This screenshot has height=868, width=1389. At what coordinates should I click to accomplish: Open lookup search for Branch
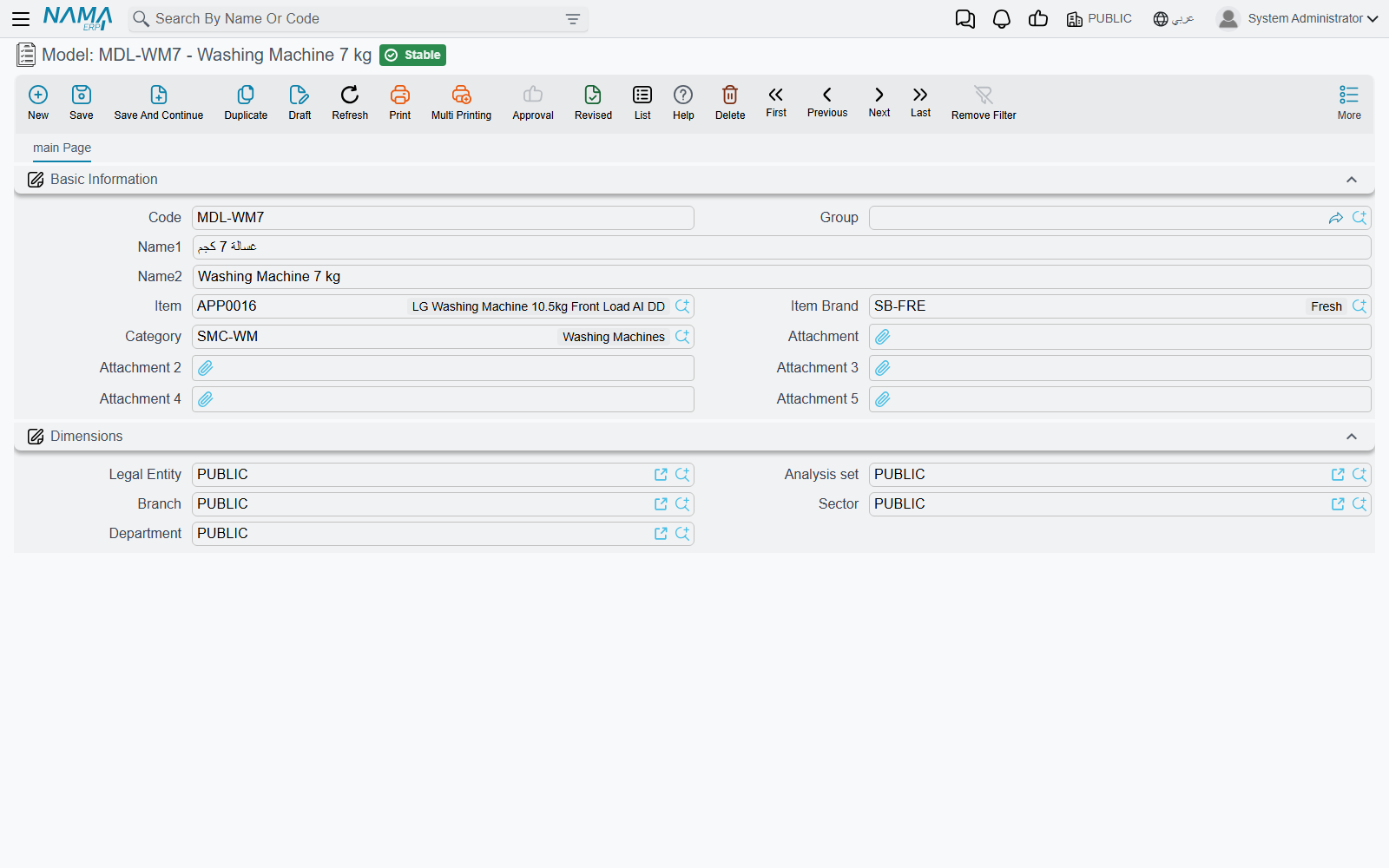682,504
